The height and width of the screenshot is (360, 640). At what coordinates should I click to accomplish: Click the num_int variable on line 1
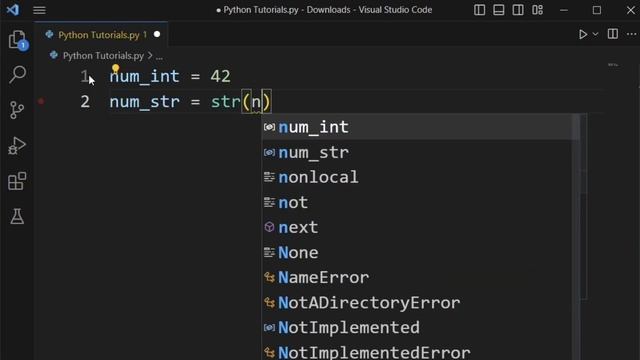(144, 76)
